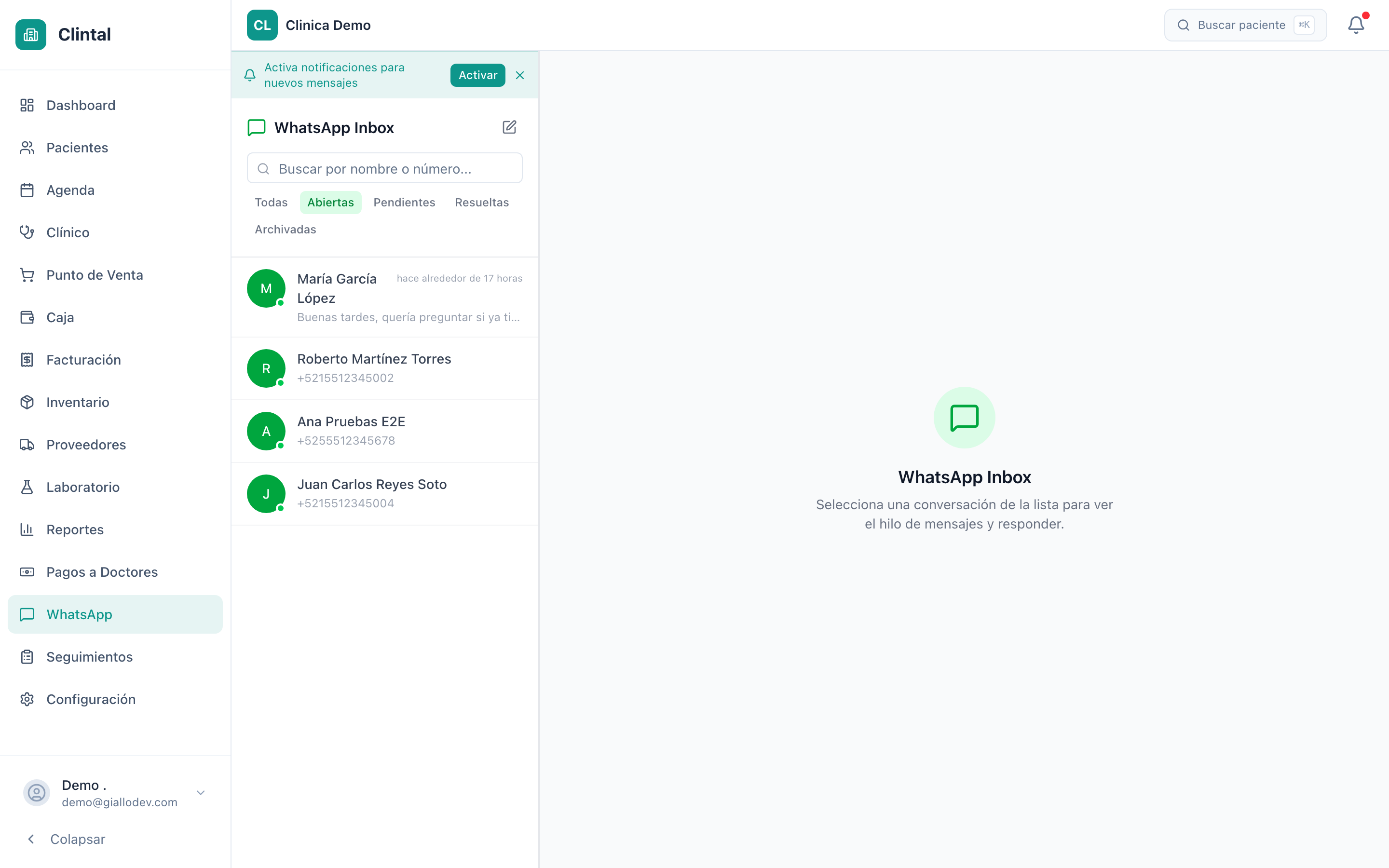Click the Activar notifications button
1389x868 pixels.
(x=477, y=75)
